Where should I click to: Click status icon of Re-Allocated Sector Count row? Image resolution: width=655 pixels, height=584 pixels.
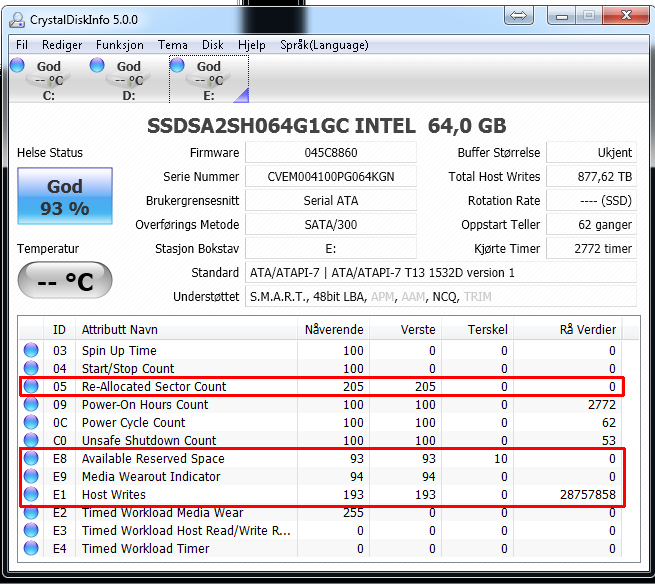[31, 386]
